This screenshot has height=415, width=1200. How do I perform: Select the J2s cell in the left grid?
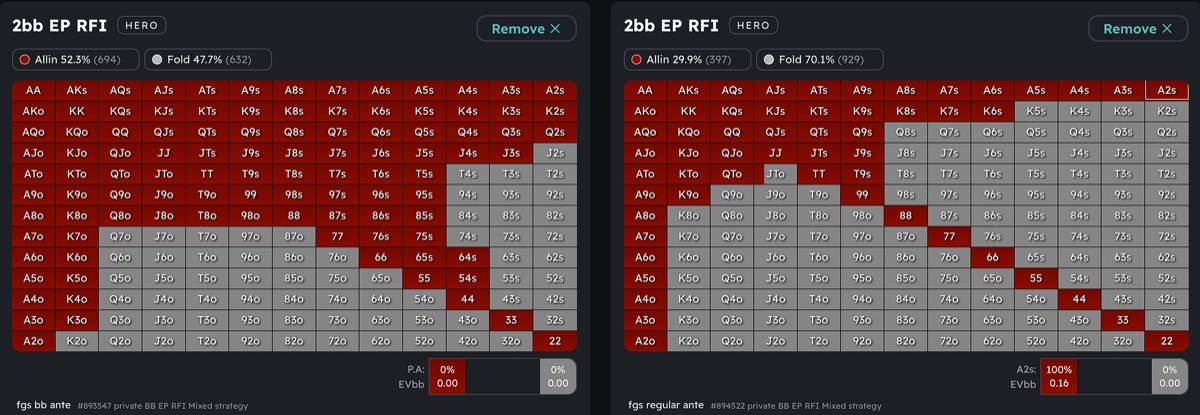[555, 153]
